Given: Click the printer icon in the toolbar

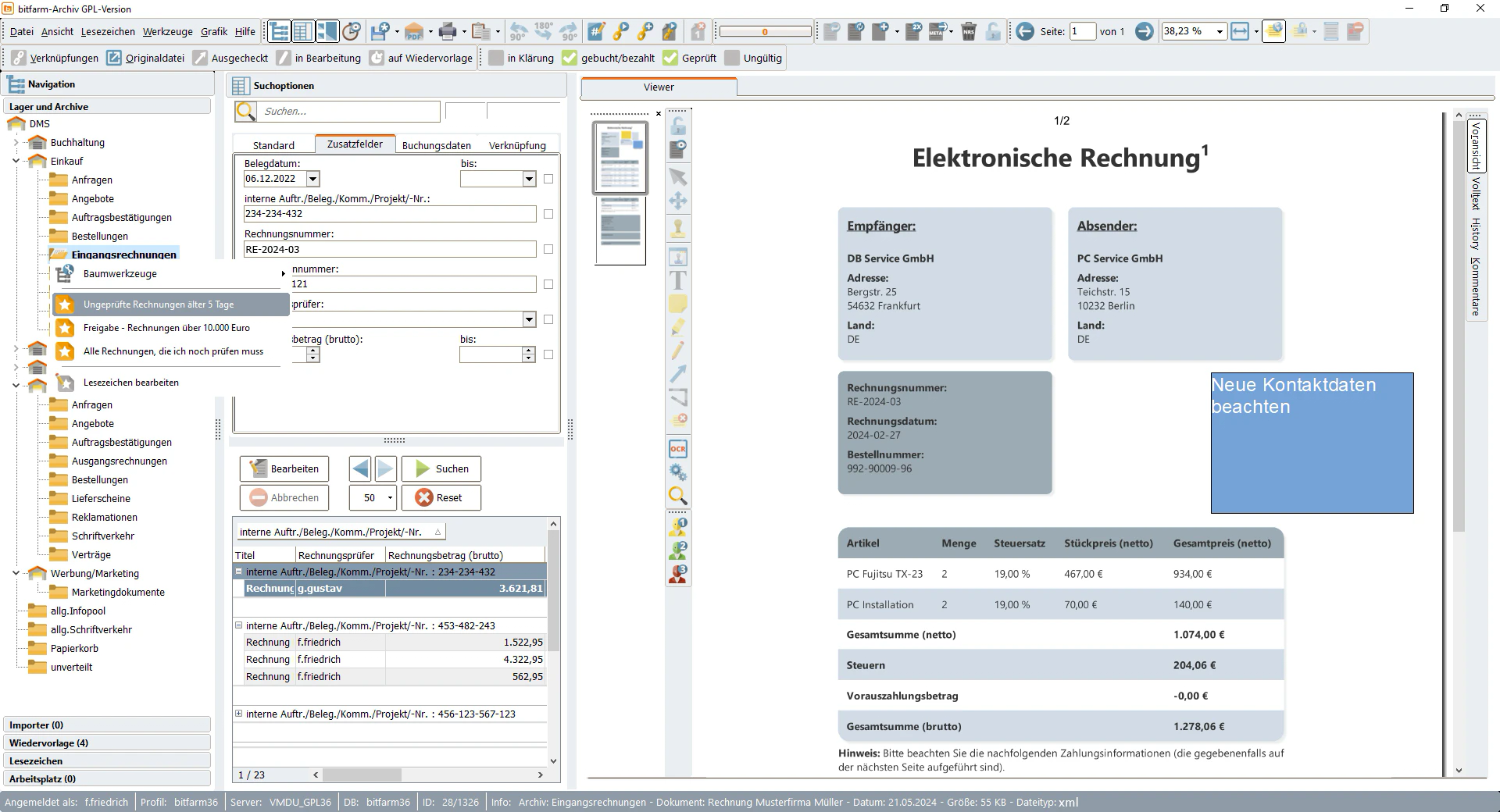Looking at the screenshot, I should coord(448,32).
